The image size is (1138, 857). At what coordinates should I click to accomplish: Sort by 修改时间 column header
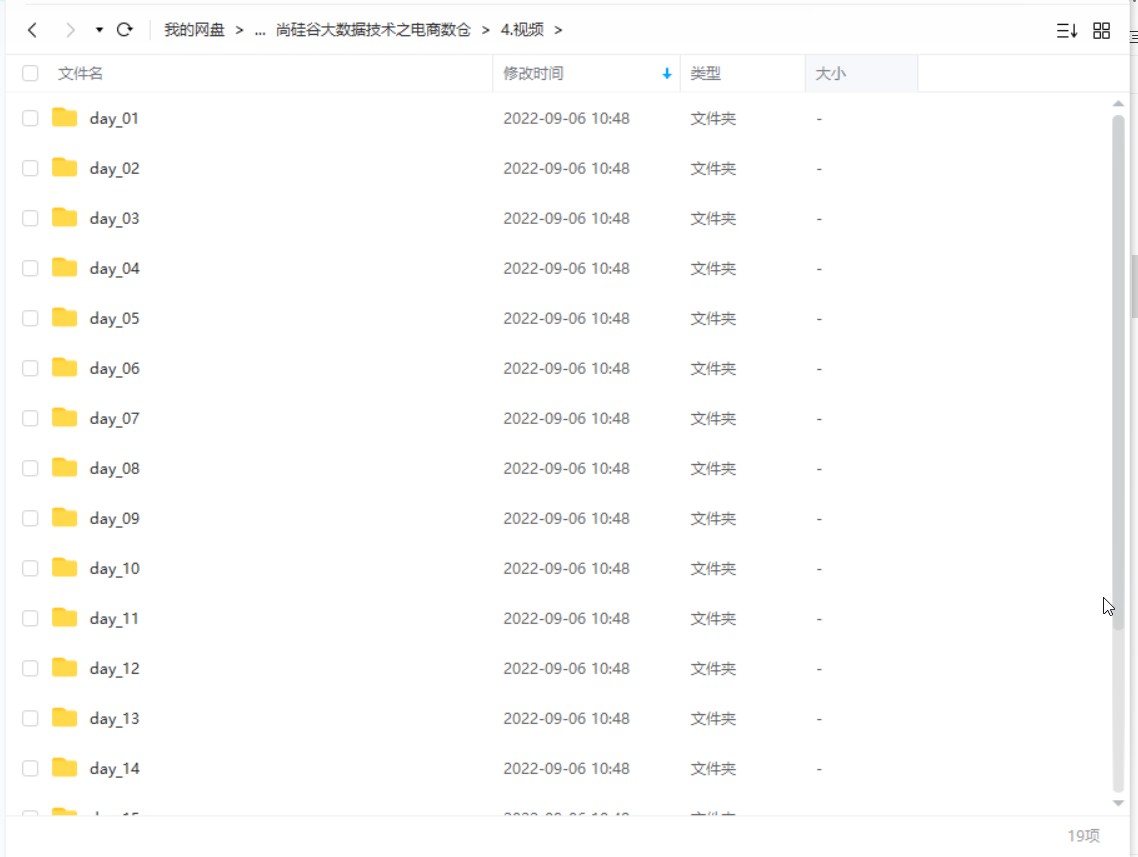pos(533,73)
